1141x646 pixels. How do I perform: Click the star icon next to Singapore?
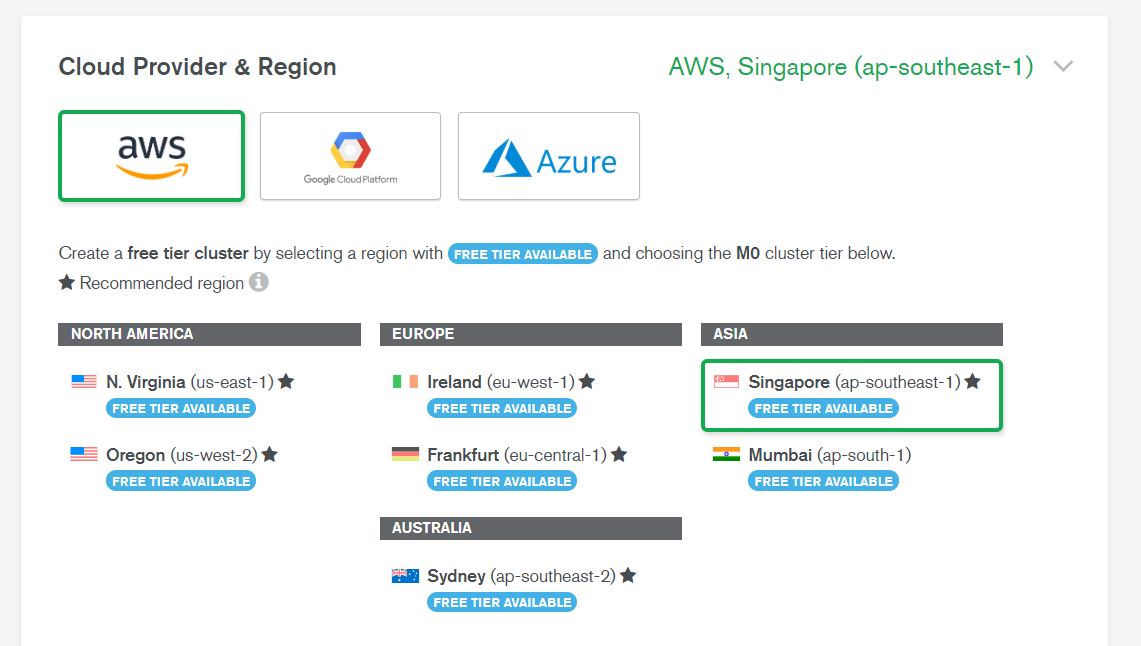tap(973, 381)
